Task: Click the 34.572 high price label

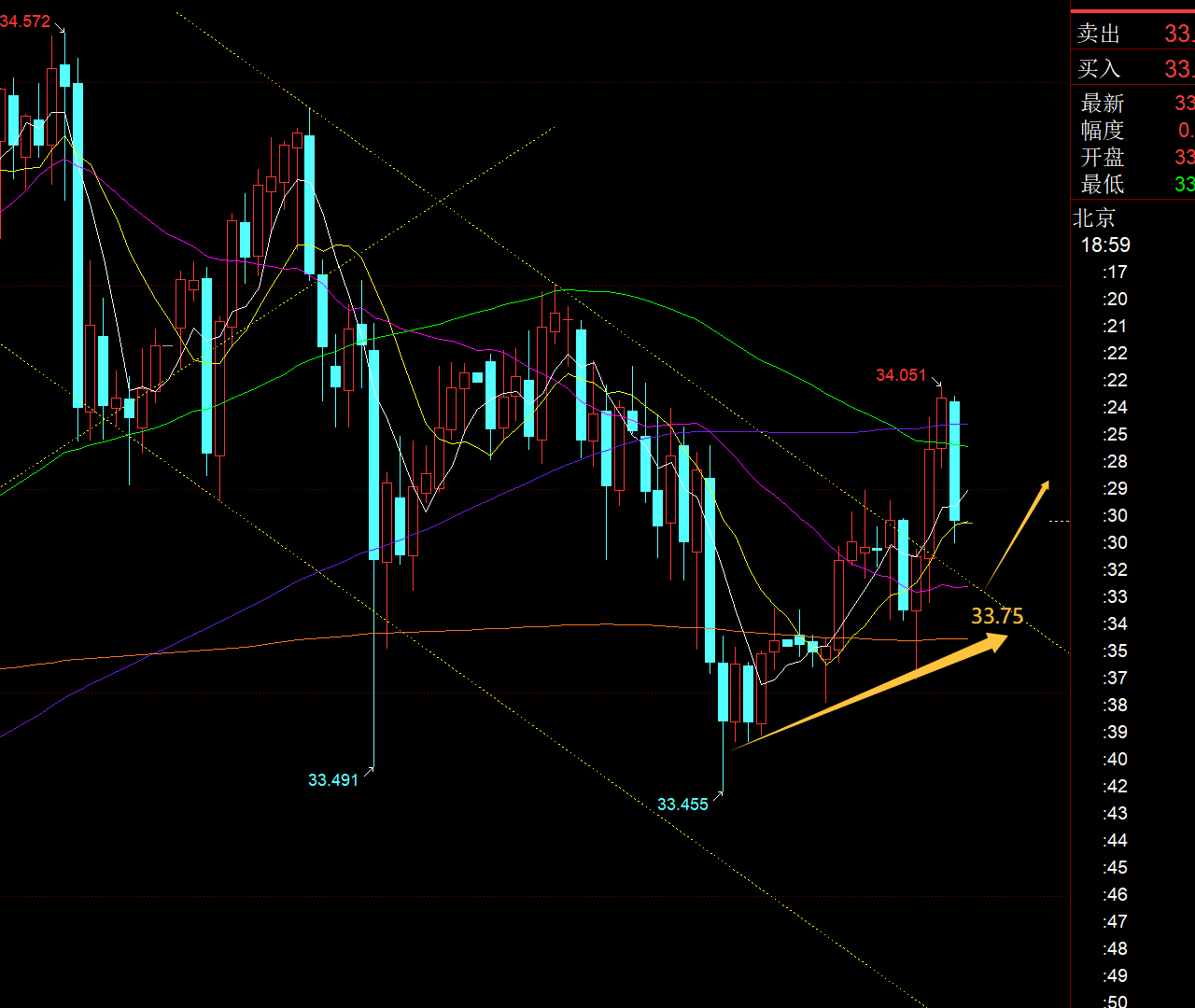Action: pos(25,21)
